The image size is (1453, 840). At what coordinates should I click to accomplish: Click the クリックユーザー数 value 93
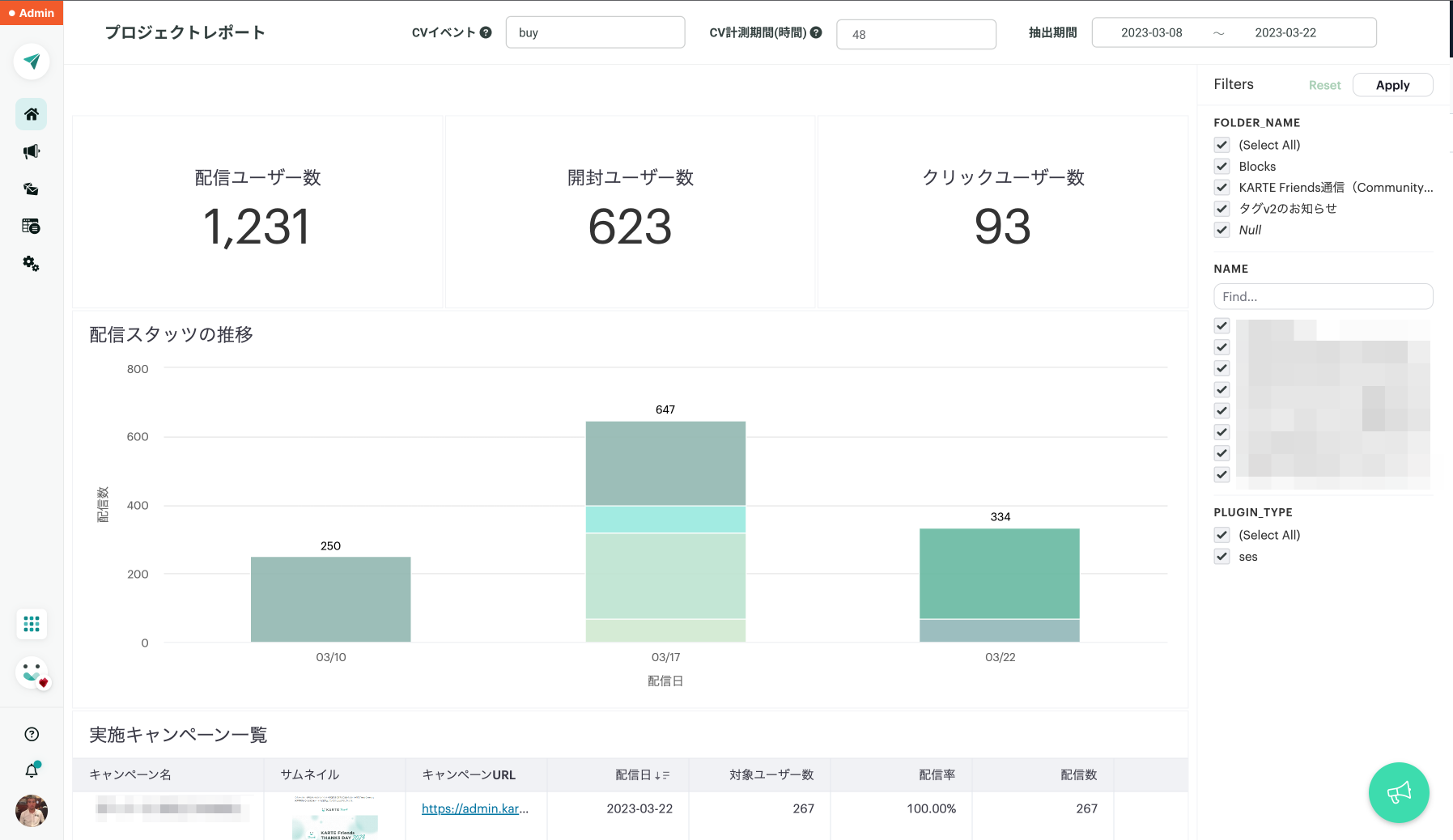coord(1002,227)
